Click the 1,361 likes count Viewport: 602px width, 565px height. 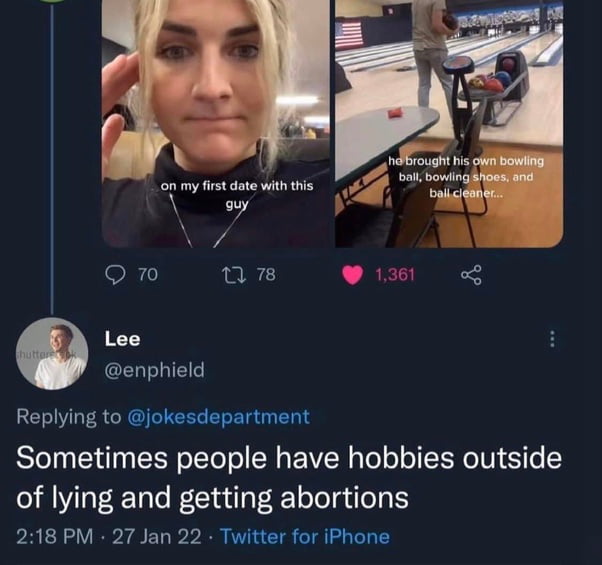pos(395,275)
